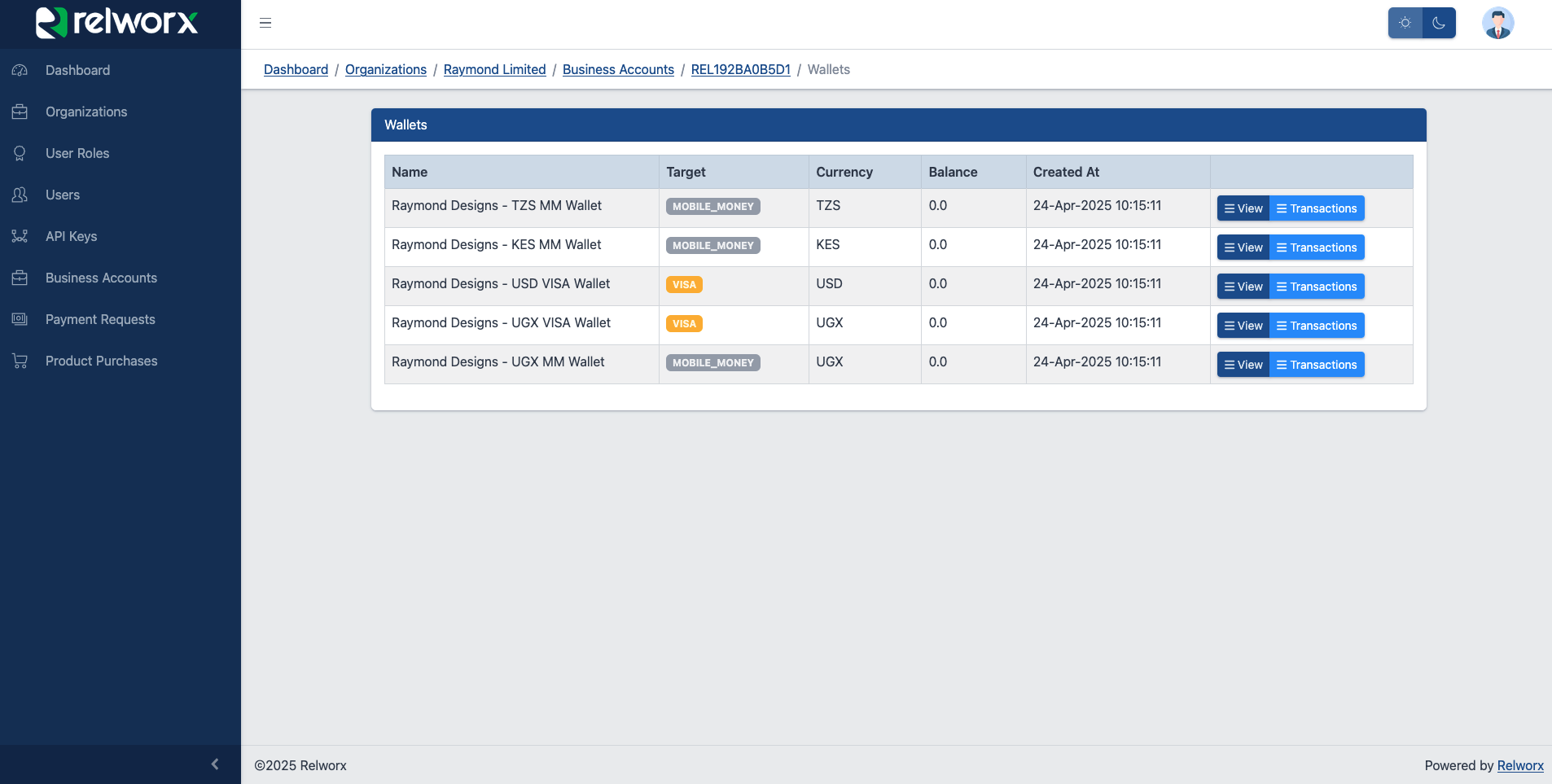Click the Relworx logo
The image size is (1552, 784).
[117, 22]
